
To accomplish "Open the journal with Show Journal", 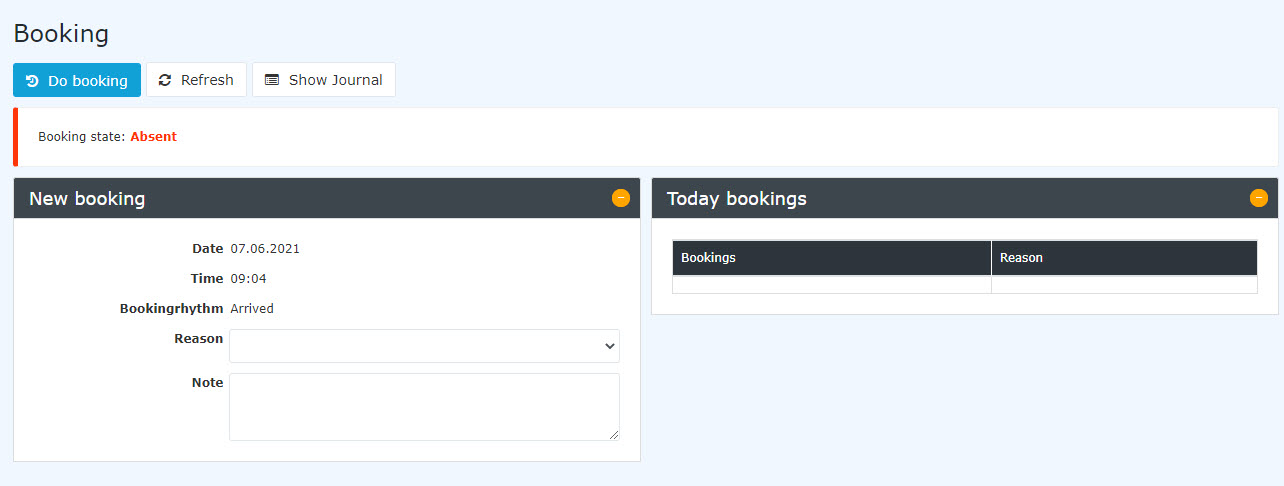I will (x=324, y=80).
